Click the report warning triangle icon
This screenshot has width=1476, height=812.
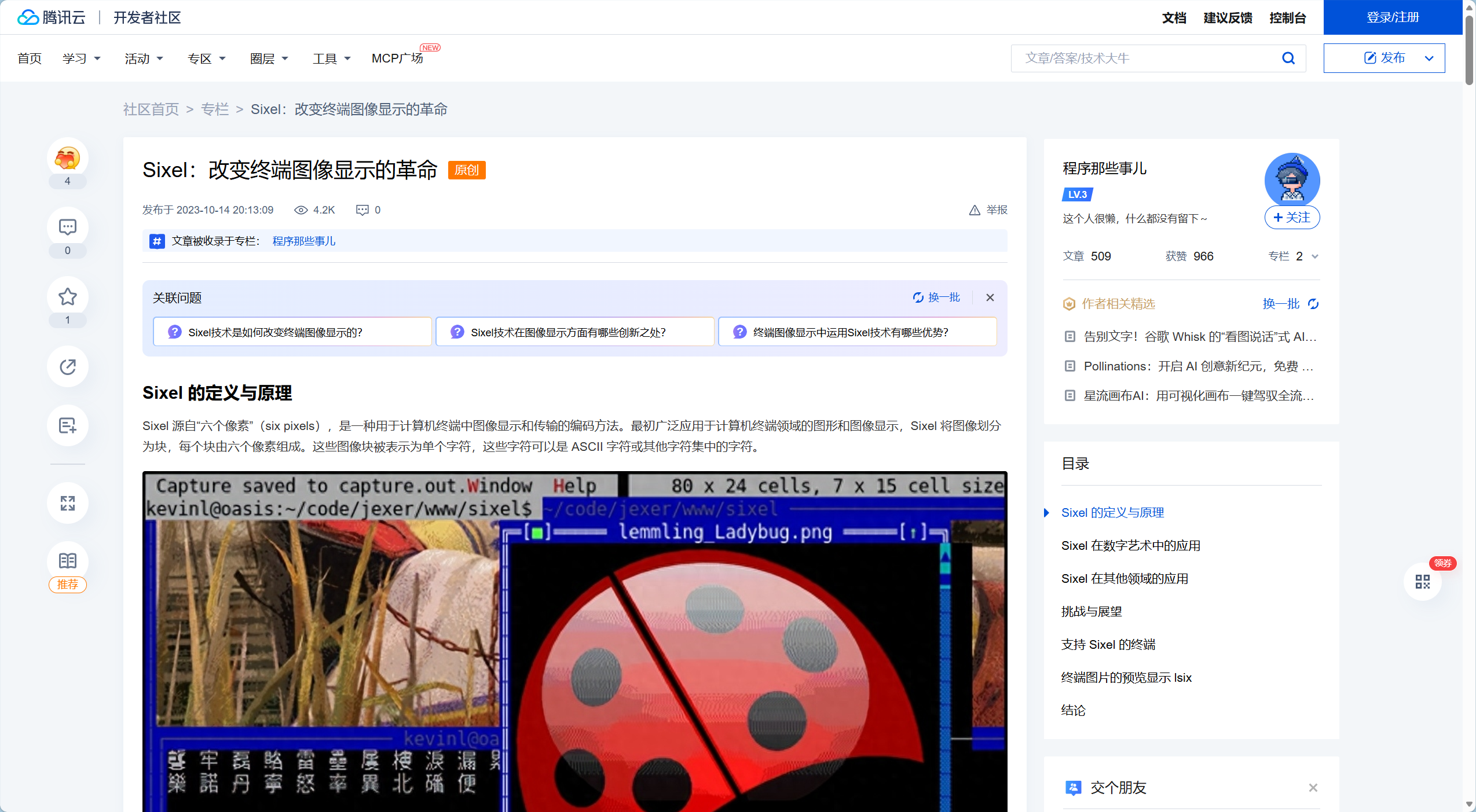click(x=975, y=210)
